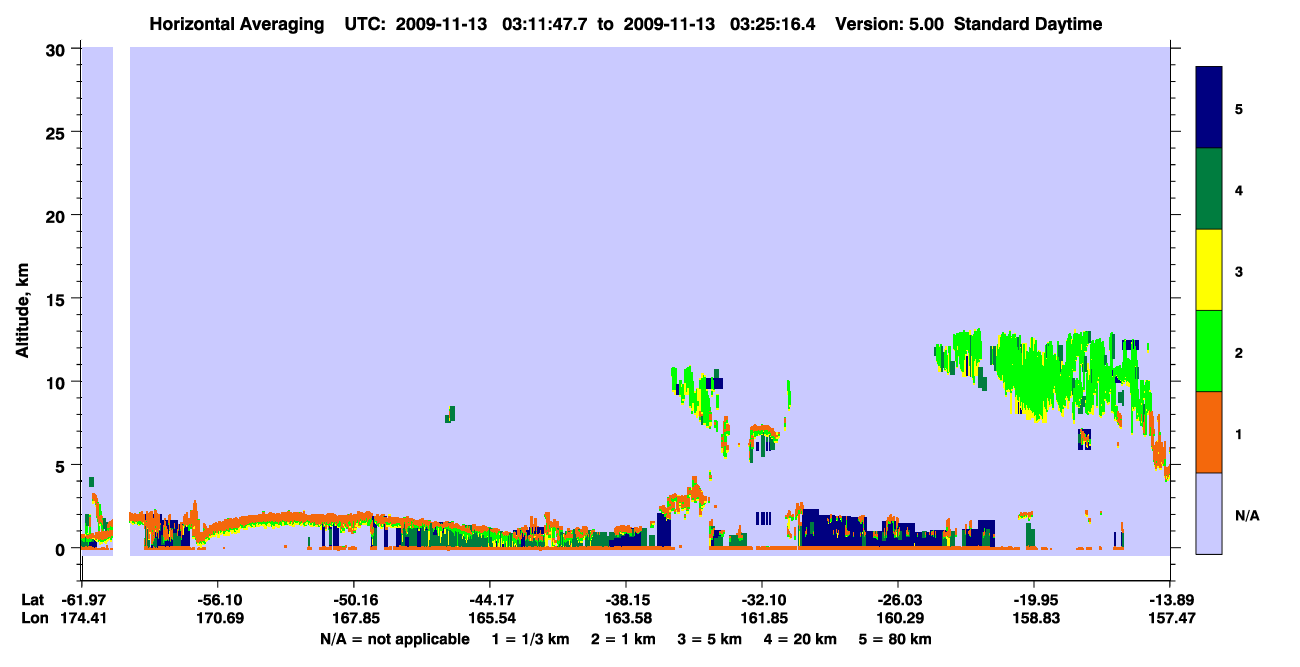The height and width of the screenshot is (667, 1300).
Task: Click legend text '4 = 20 km'
Action: coord(802,639)
